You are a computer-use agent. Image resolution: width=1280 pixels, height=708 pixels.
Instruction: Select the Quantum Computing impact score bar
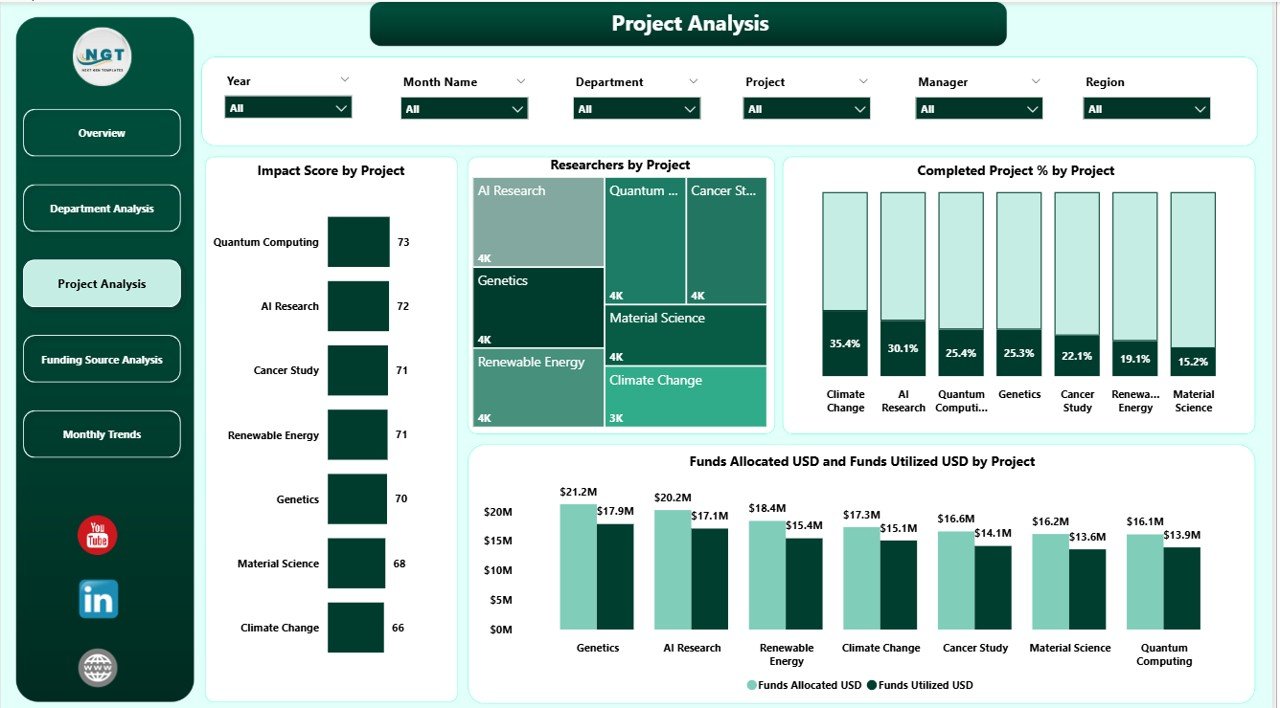(358, 241)
